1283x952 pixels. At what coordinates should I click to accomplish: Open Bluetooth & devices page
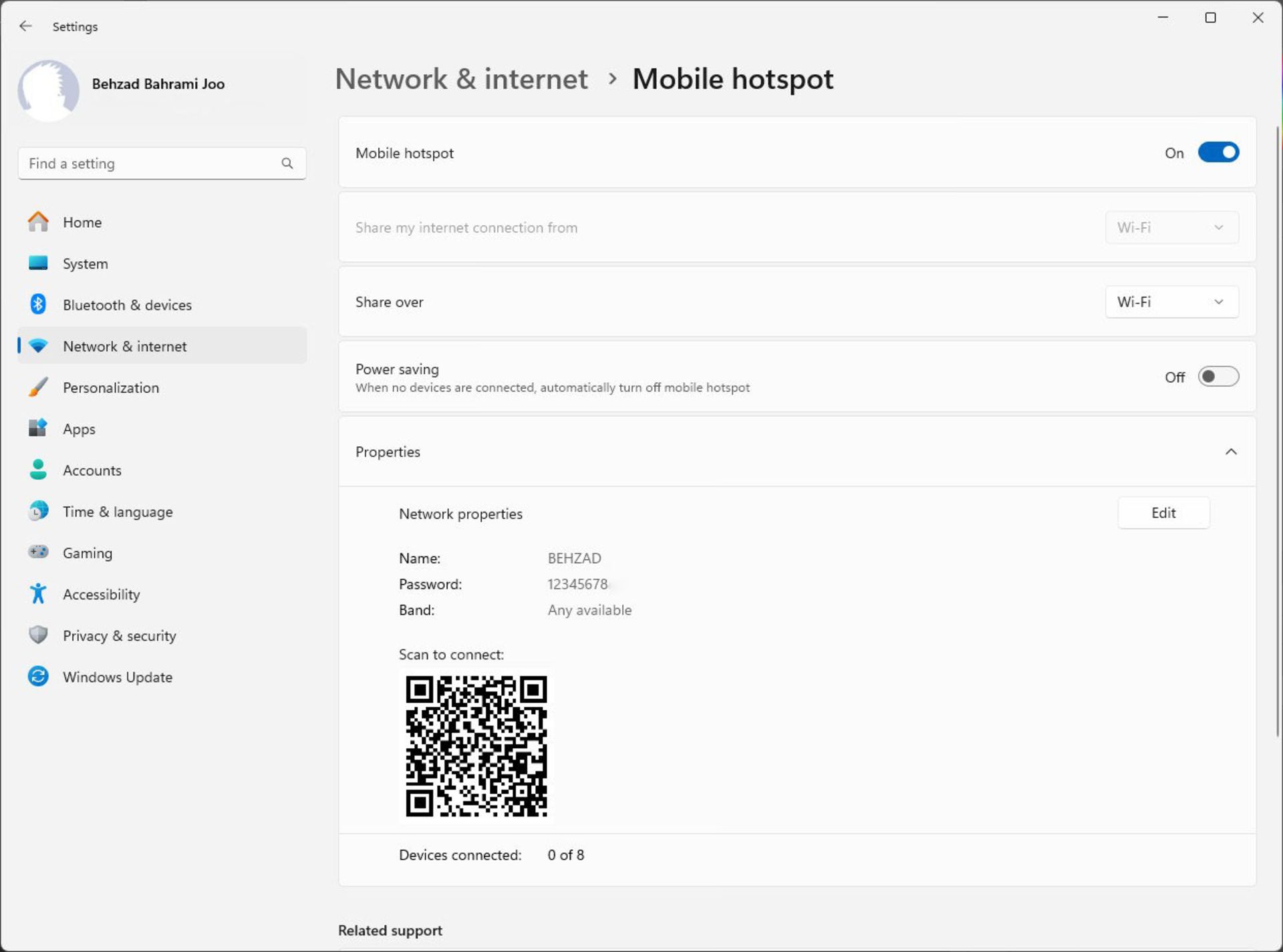(162, 305)
